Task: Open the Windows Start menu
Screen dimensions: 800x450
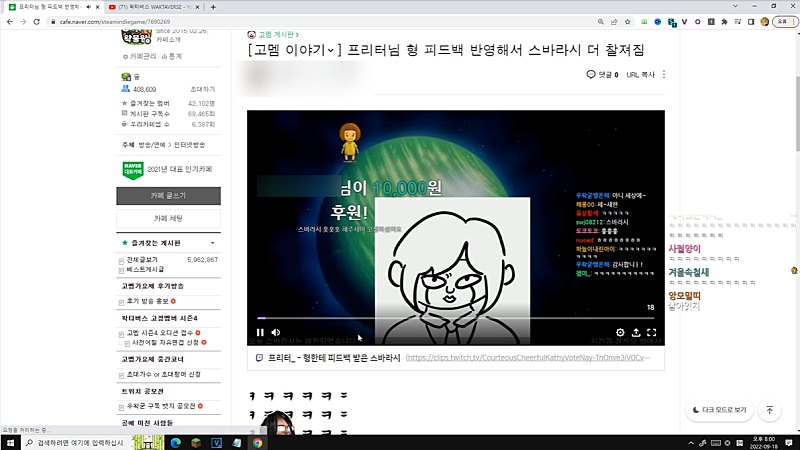Action: click(x=10, y=443)
